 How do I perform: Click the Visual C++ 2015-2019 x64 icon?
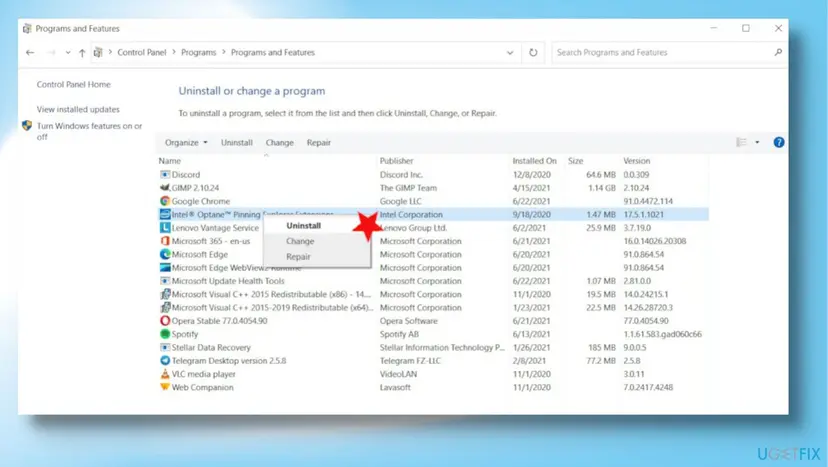tap(165, 307)
